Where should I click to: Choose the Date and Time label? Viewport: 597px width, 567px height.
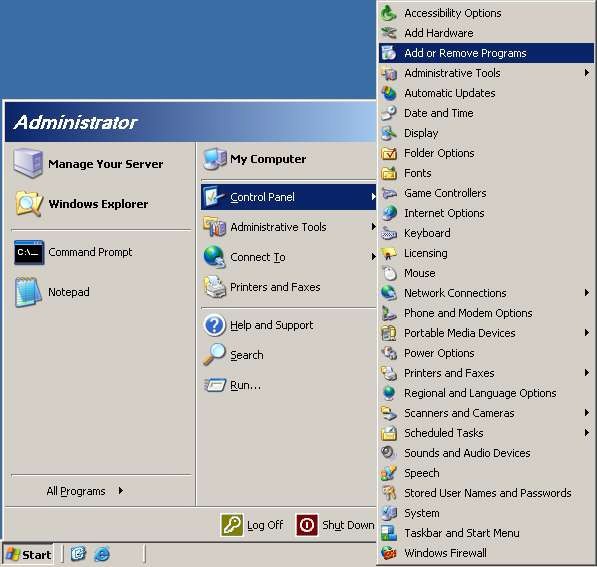(x=439, y=113)
